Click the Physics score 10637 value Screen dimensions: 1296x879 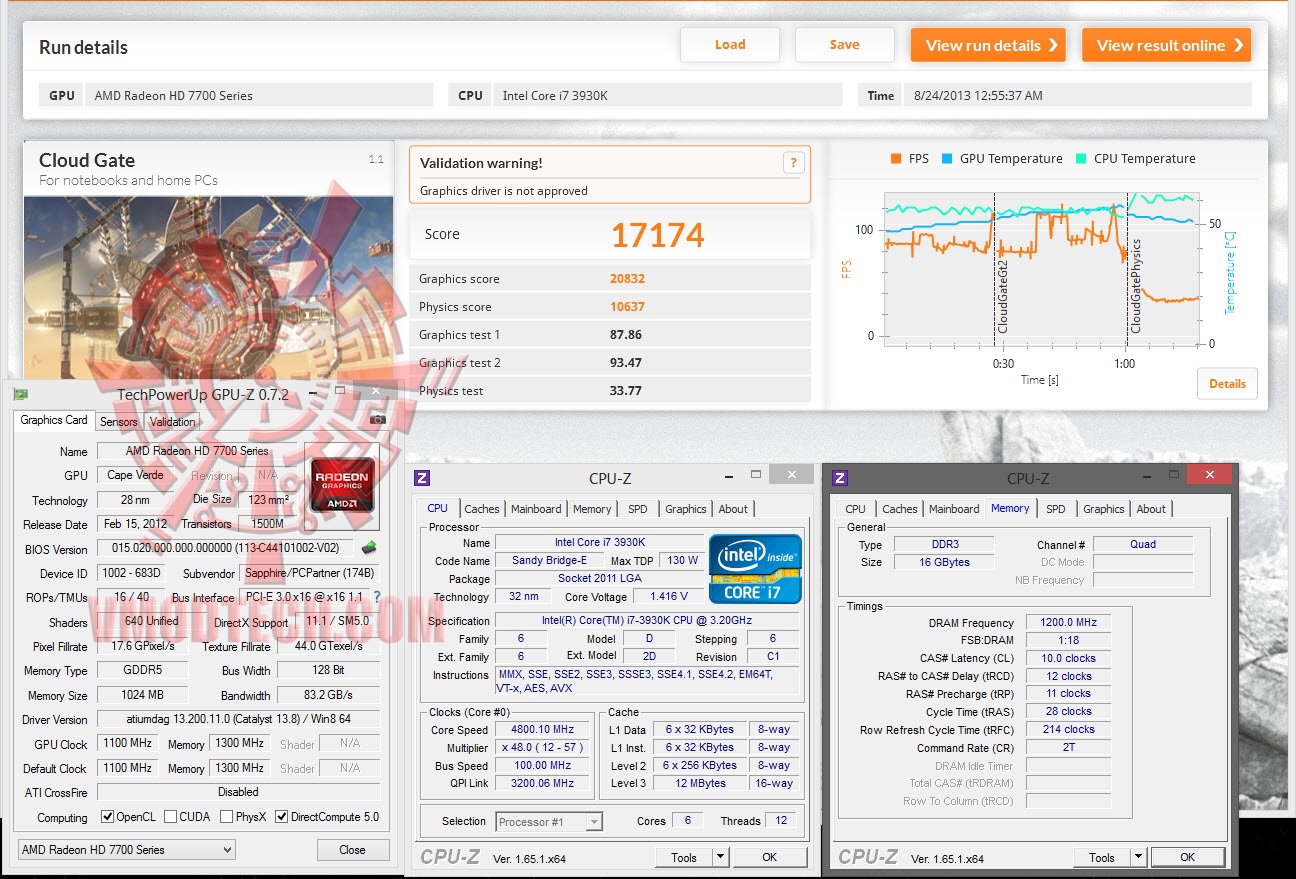pyautogui.click(x=627, y=307)
